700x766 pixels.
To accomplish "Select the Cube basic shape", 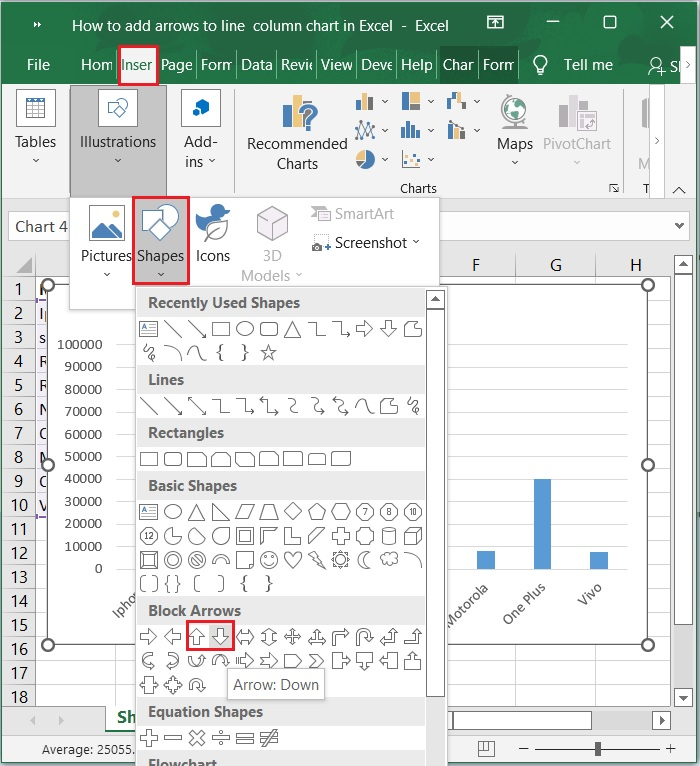I will click(413, 536).
